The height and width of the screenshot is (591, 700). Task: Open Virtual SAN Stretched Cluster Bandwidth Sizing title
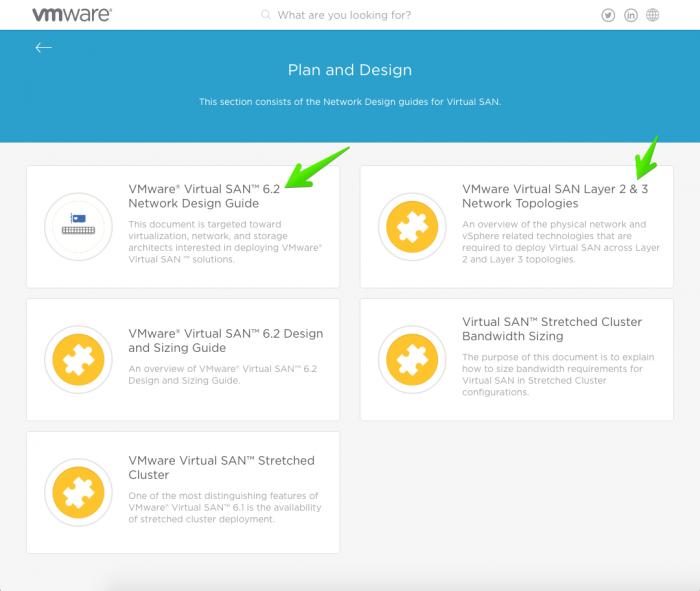pos(552,329)
